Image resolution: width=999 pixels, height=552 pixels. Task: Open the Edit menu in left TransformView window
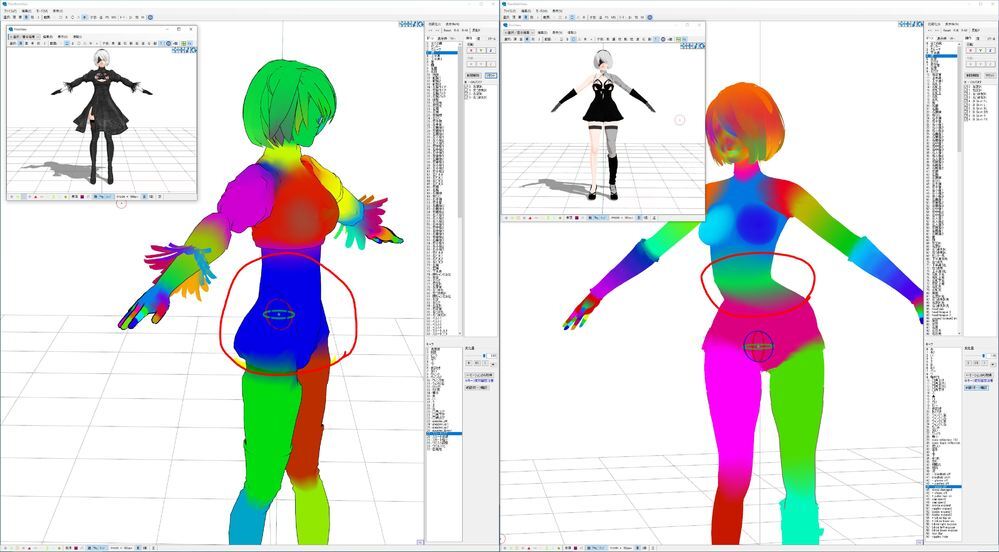click(x=26, y=11)
